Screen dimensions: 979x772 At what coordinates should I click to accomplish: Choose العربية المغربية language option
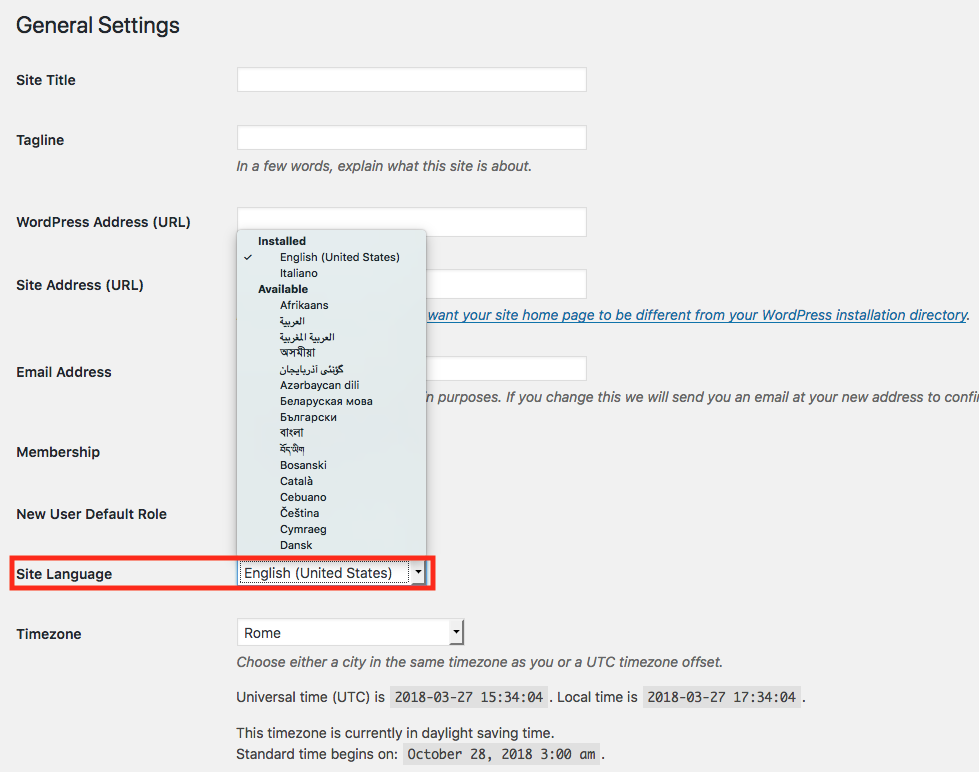pos(307,337)
